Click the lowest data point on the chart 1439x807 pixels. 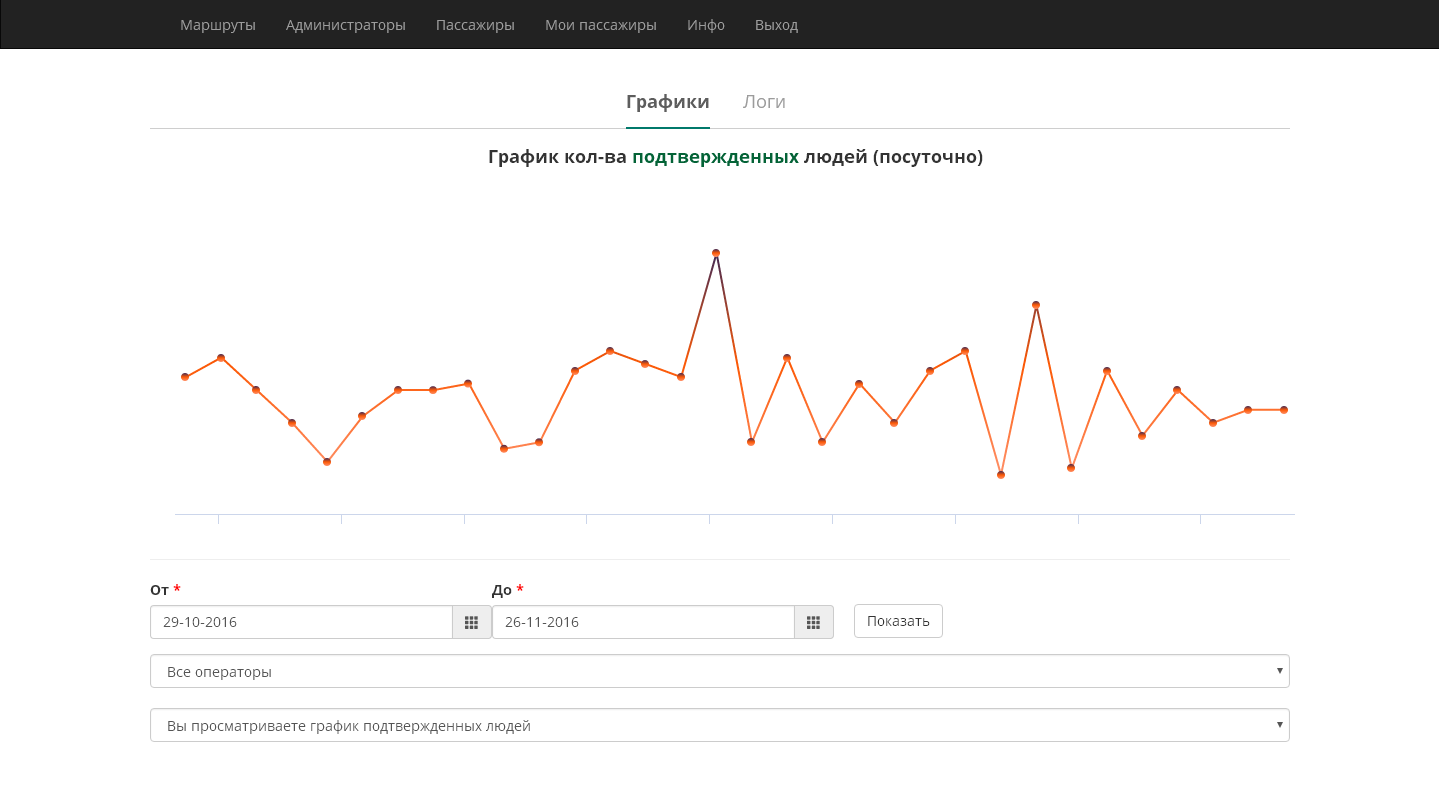coord(1000,475)
